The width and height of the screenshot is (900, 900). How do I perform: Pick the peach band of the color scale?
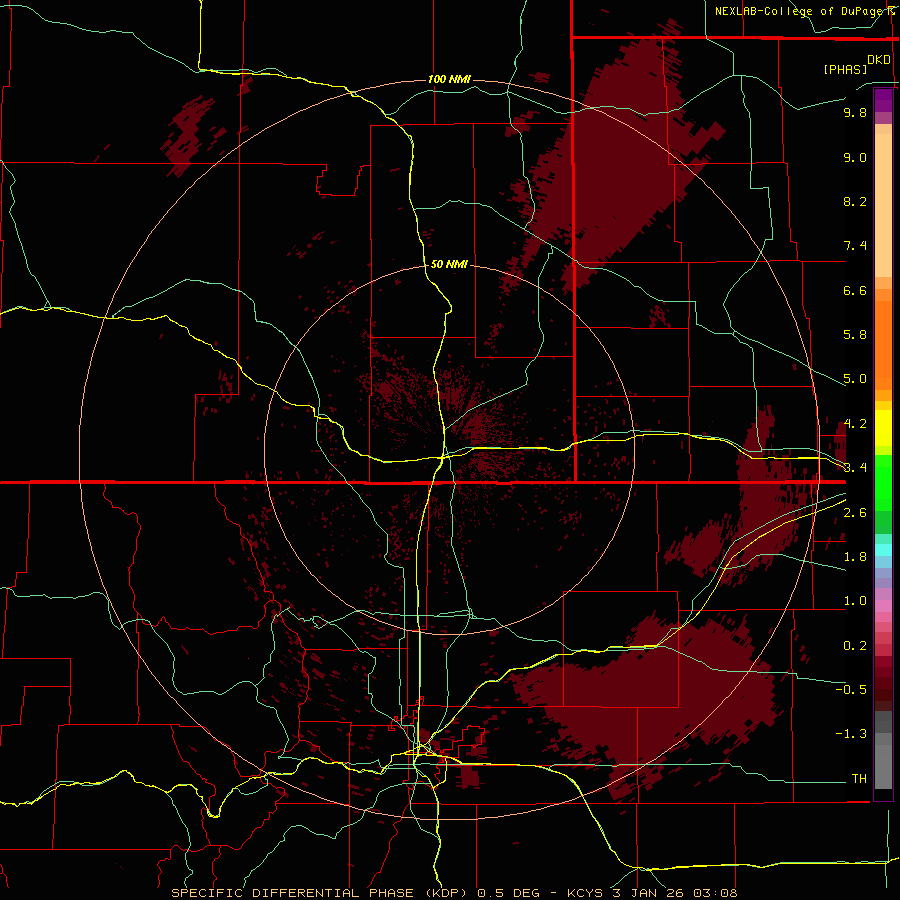(883, 205)
